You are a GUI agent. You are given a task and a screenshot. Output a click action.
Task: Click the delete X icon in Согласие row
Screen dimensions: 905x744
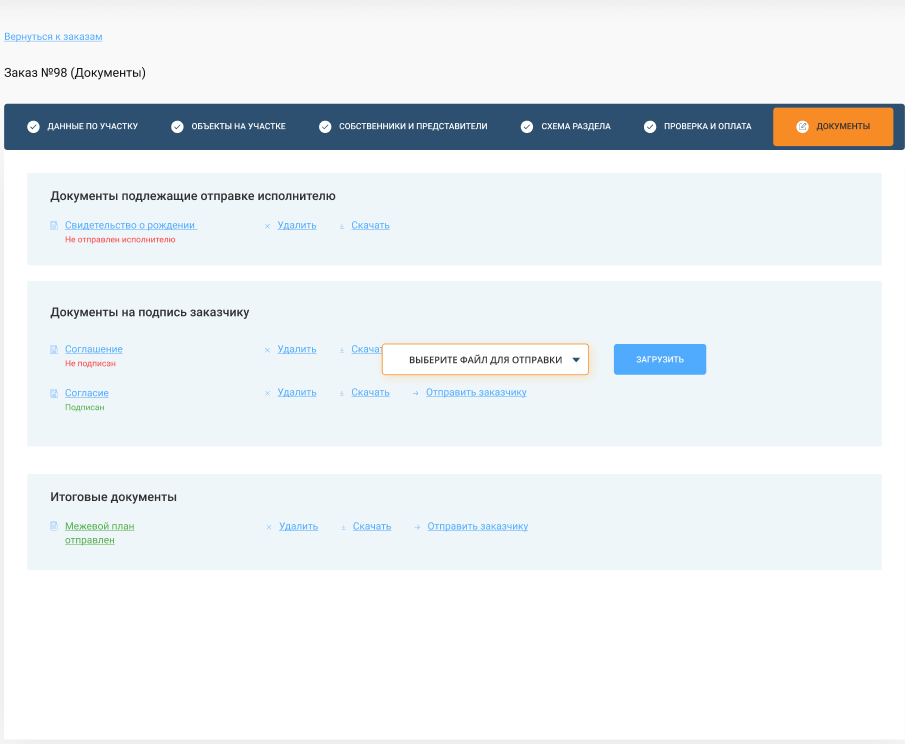point(267,393)
